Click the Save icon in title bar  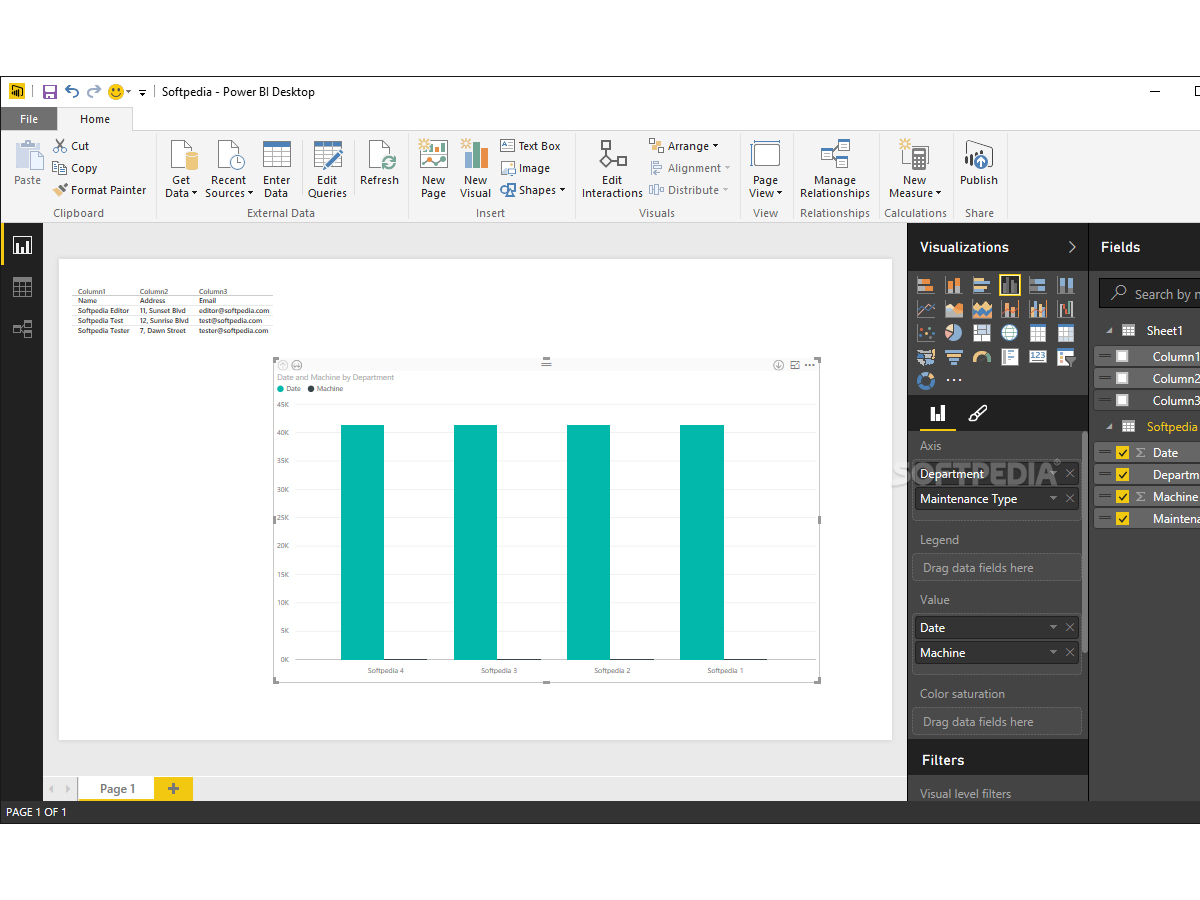[49, 92]
